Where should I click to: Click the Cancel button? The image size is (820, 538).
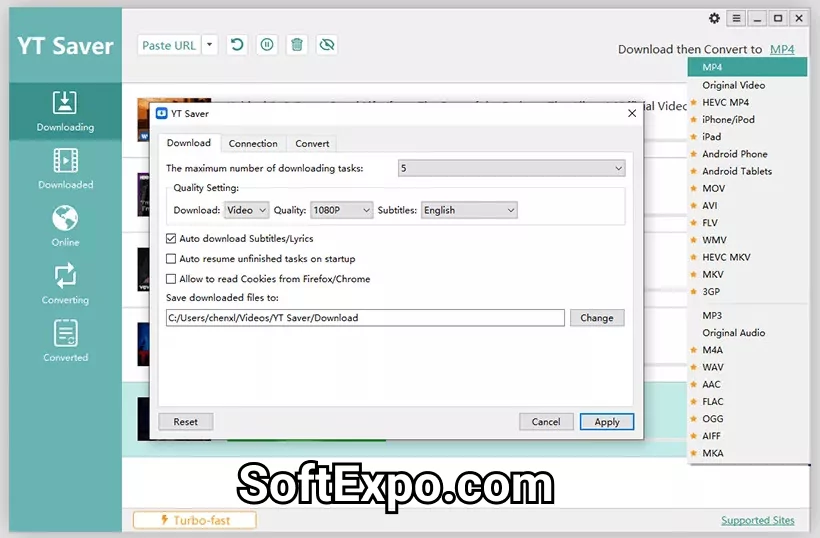[x=546, y=421]
